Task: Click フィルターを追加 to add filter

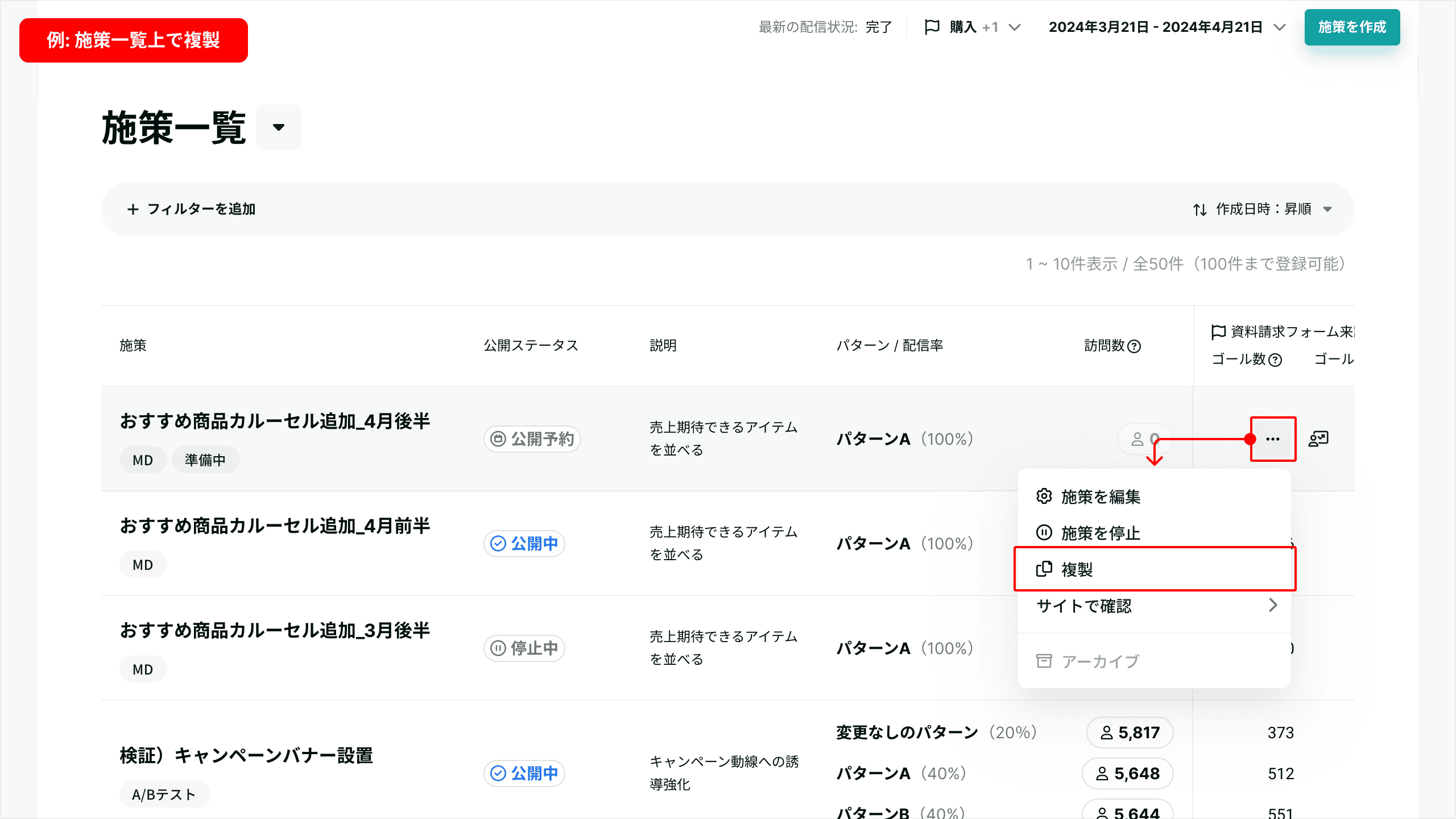Action: pos(191,209)
